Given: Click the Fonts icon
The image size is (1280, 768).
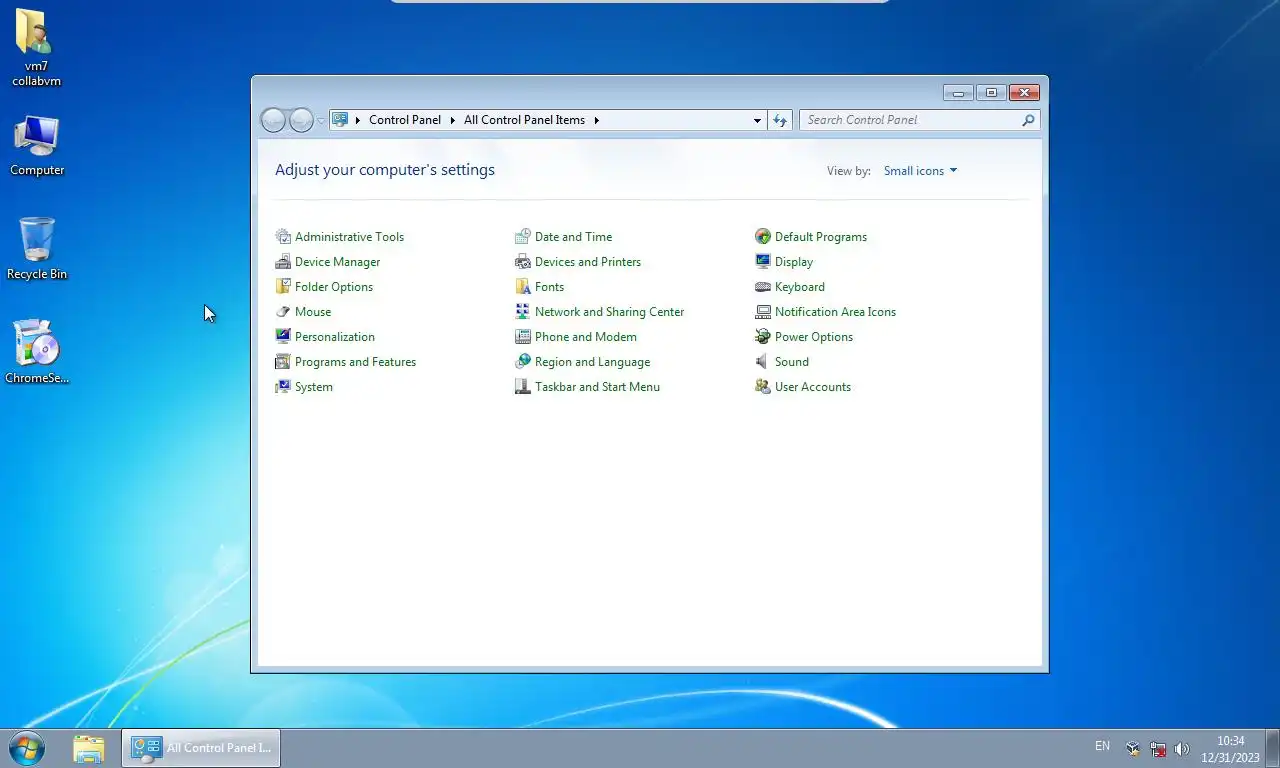Looking at the screenshot, I should [523, 287].
